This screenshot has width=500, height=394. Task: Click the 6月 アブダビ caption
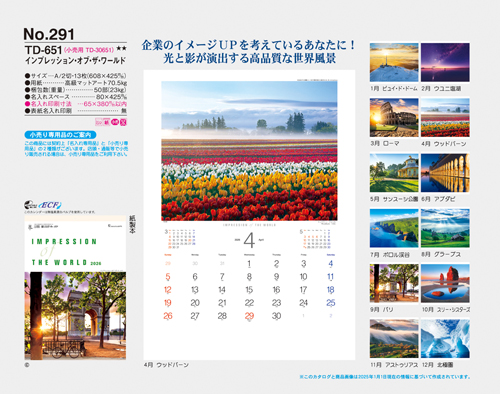tap(438, 199)
